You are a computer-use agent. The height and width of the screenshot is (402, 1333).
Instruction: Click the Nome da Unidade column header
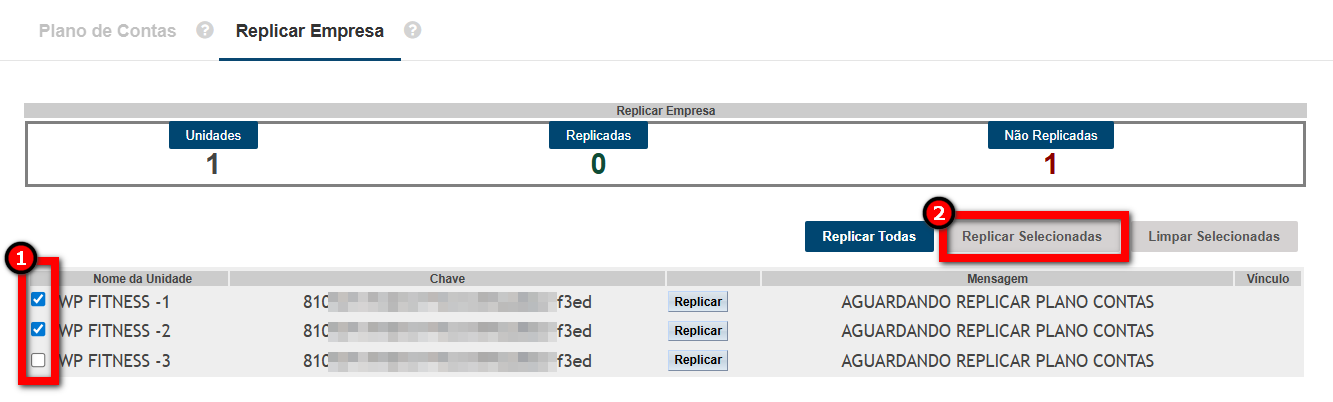coord(142,279)
